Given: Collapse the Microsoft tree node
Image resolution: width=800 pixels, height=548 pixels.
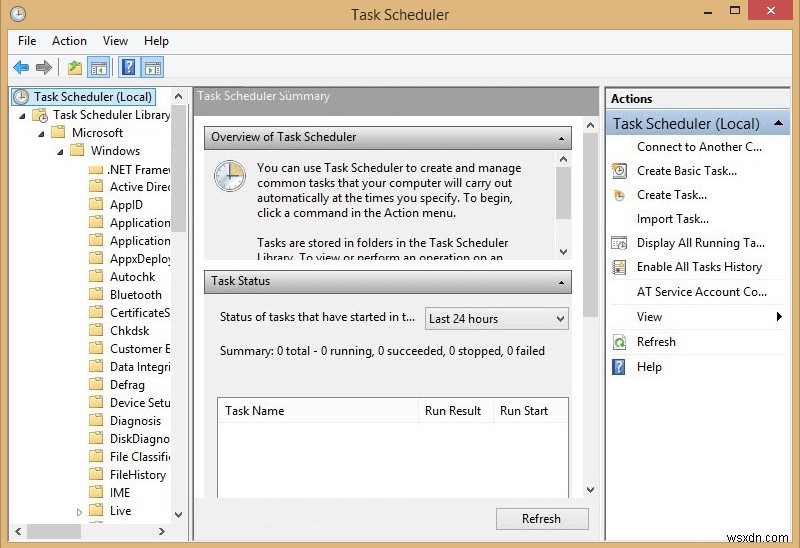Looking at the screenshot, I should 41,134.
